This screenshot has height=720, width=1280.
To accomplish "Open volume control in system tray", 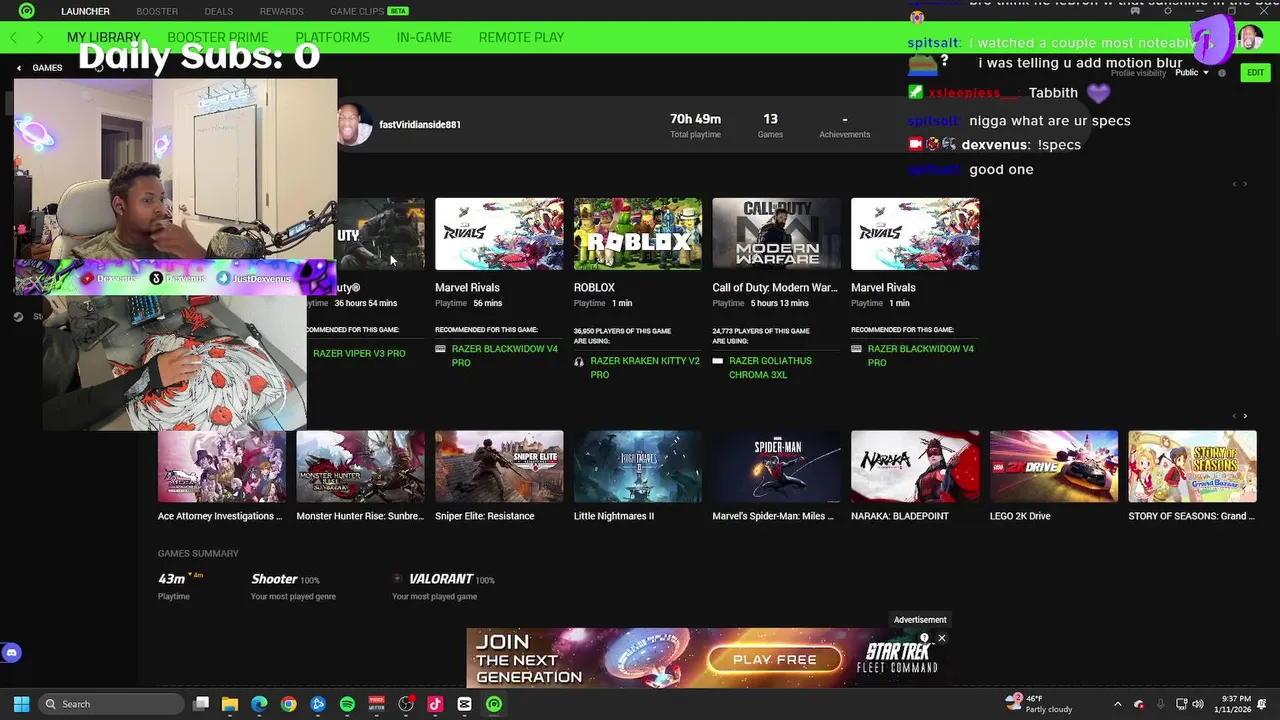I will point(1200,704).
